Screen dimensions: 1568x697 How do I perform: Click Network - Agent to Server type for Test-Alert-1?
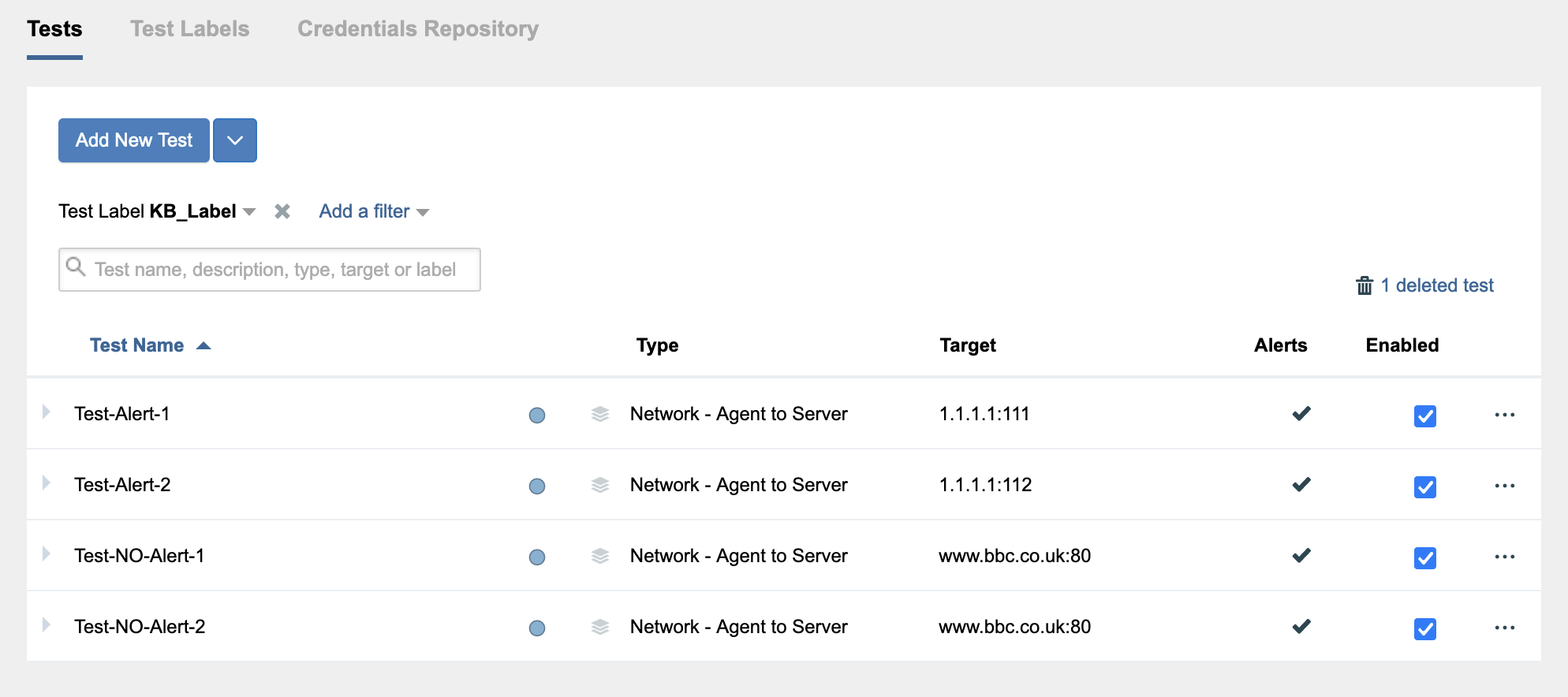(739, 414)
